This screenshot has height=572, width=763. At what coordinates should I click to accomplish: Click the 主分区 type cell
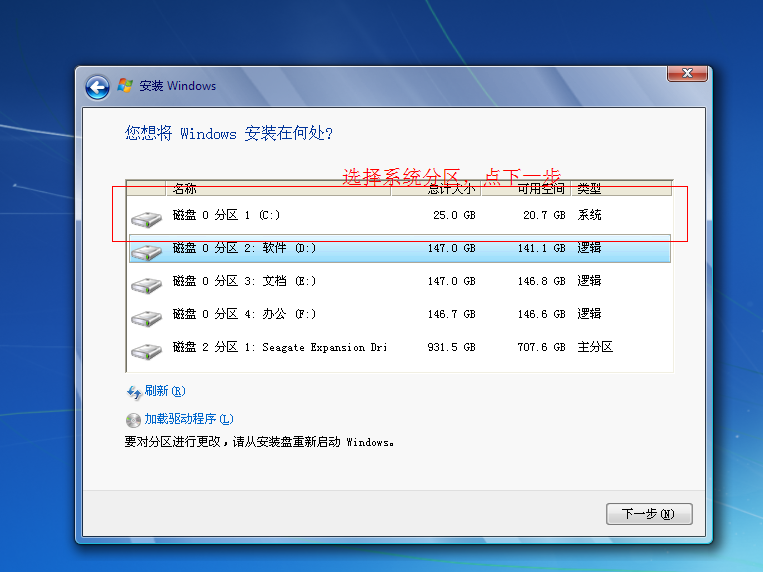point(595,347)
